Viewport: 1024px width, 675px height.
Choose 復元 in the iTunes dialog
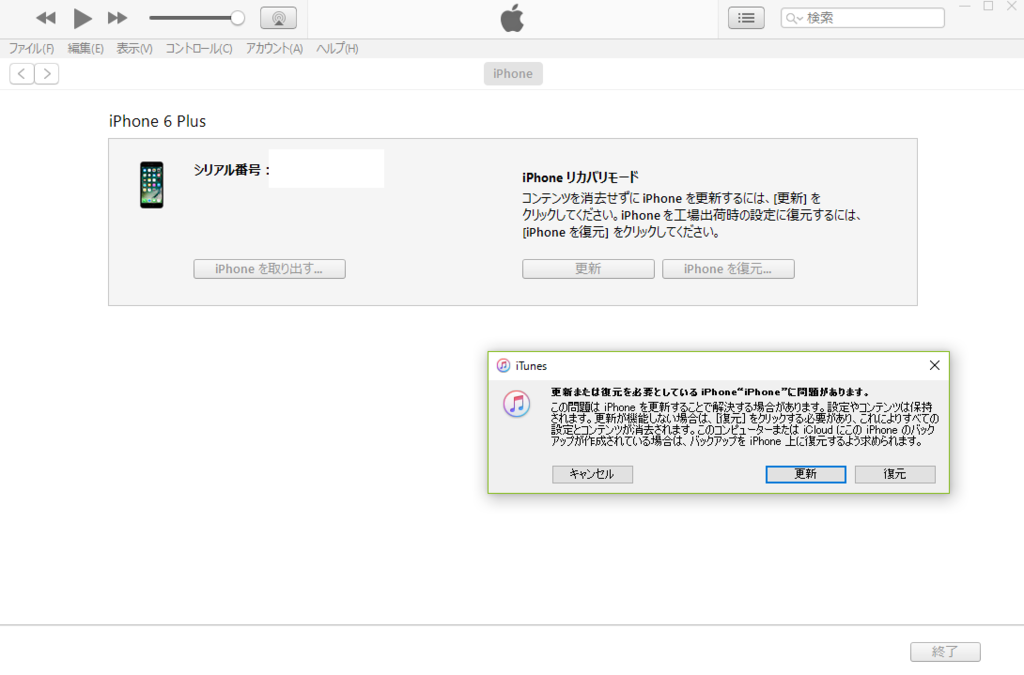point(895,474)
